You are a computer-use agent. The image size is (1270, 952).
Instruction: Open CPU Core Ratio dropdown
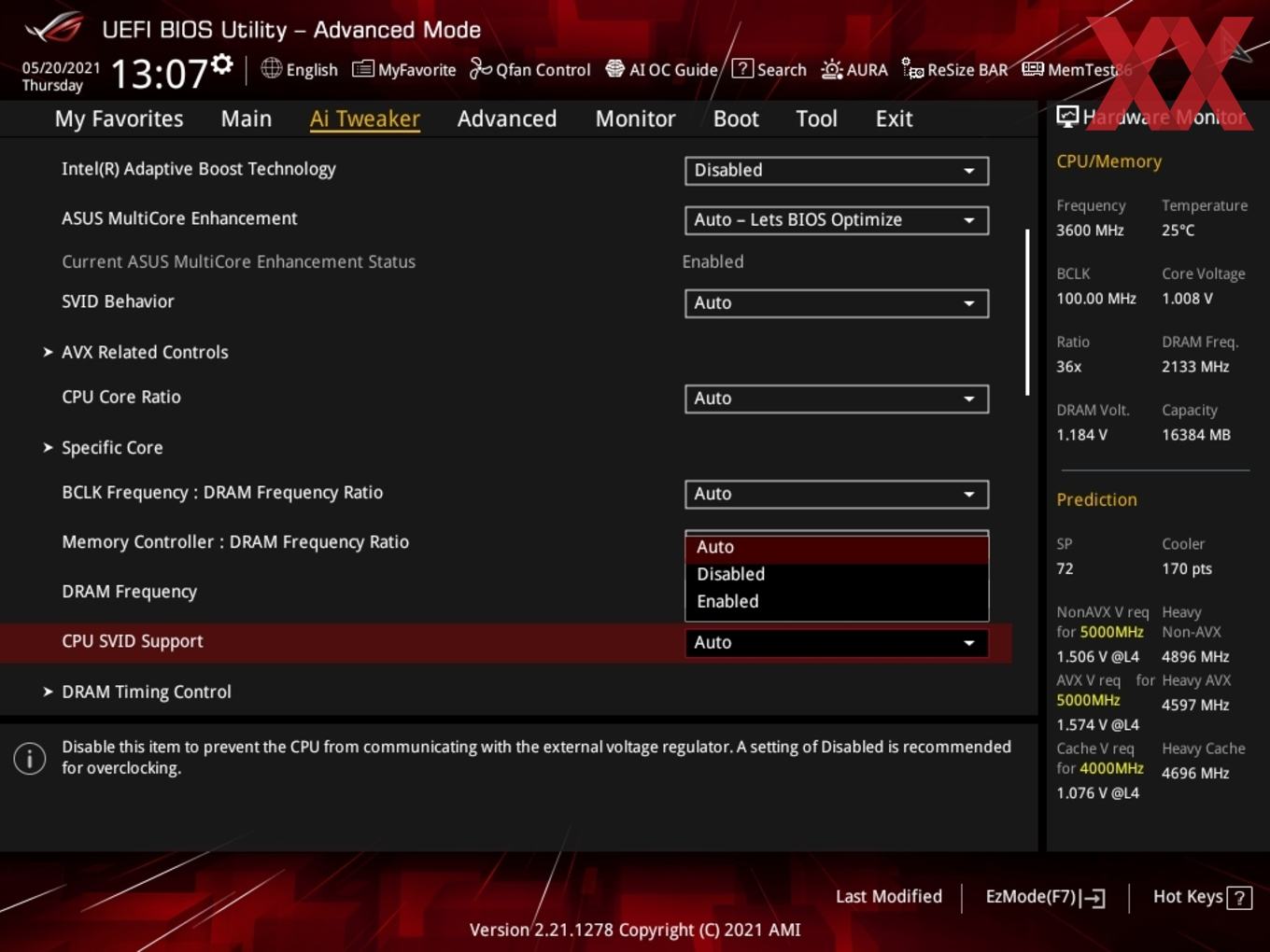click(837, 399)
